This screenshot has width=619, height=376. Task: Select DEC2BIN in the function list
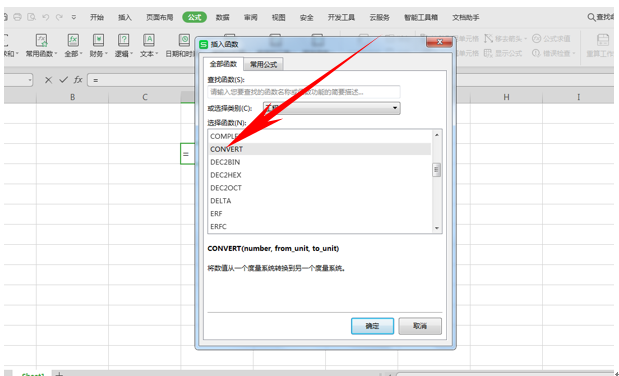pyautogui.click(x=320, y=162)
